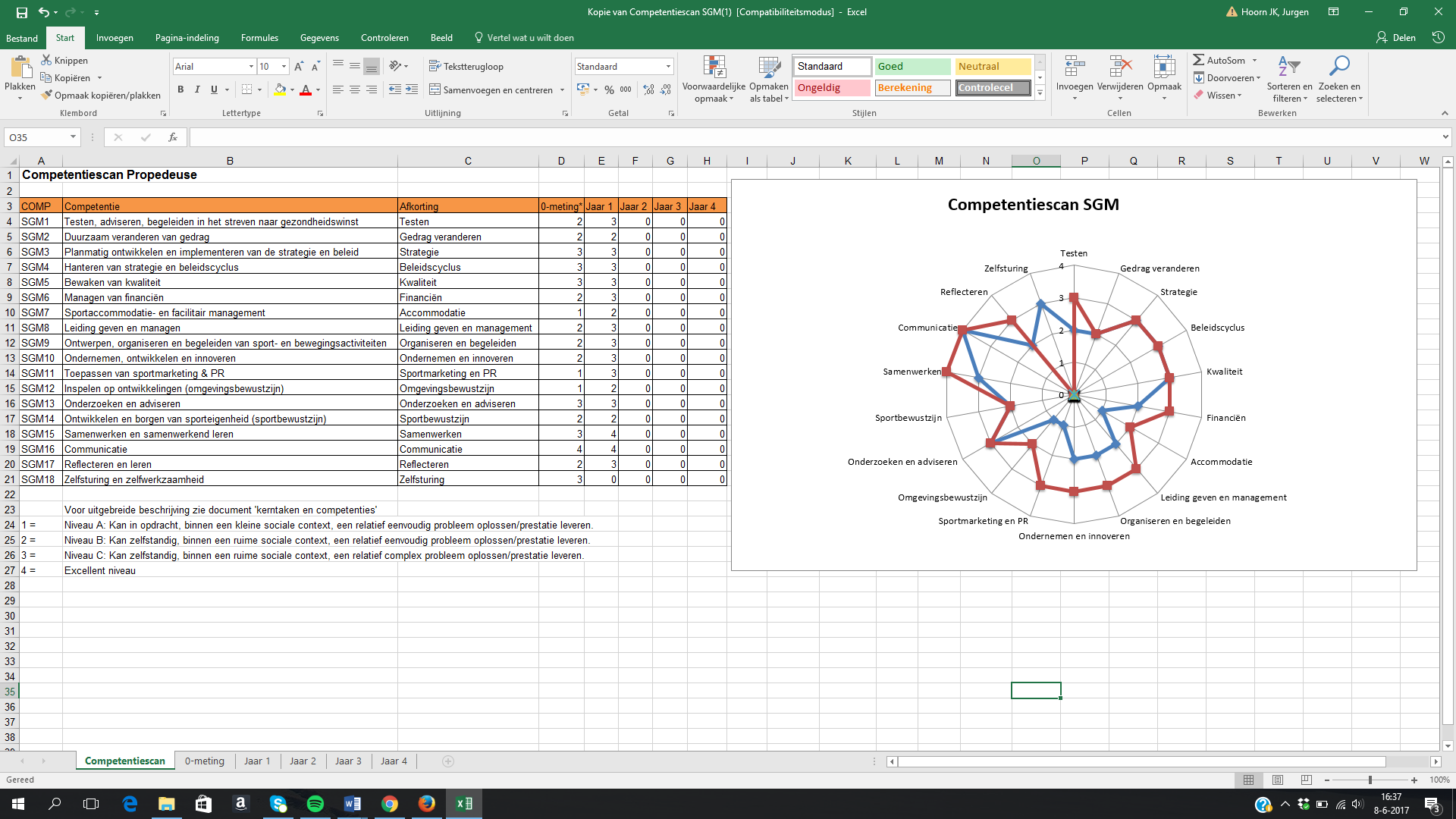Click the insert function fx icon
The height and width of the screenshot is (819, 1456).
pyautogui.click(x=173, y=137)
